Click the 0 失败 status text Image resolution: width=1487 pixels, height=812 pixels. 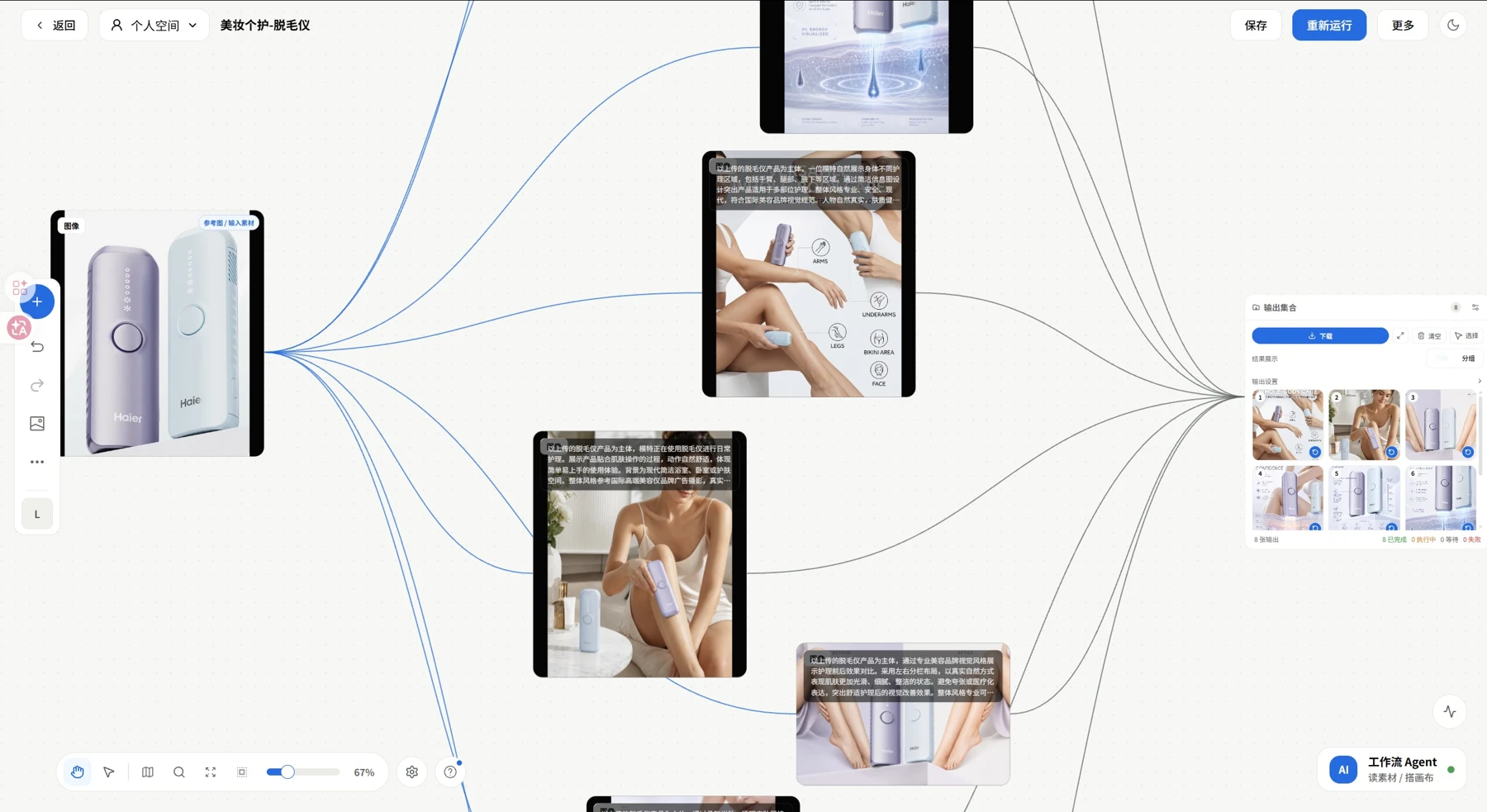(1472, 540)
